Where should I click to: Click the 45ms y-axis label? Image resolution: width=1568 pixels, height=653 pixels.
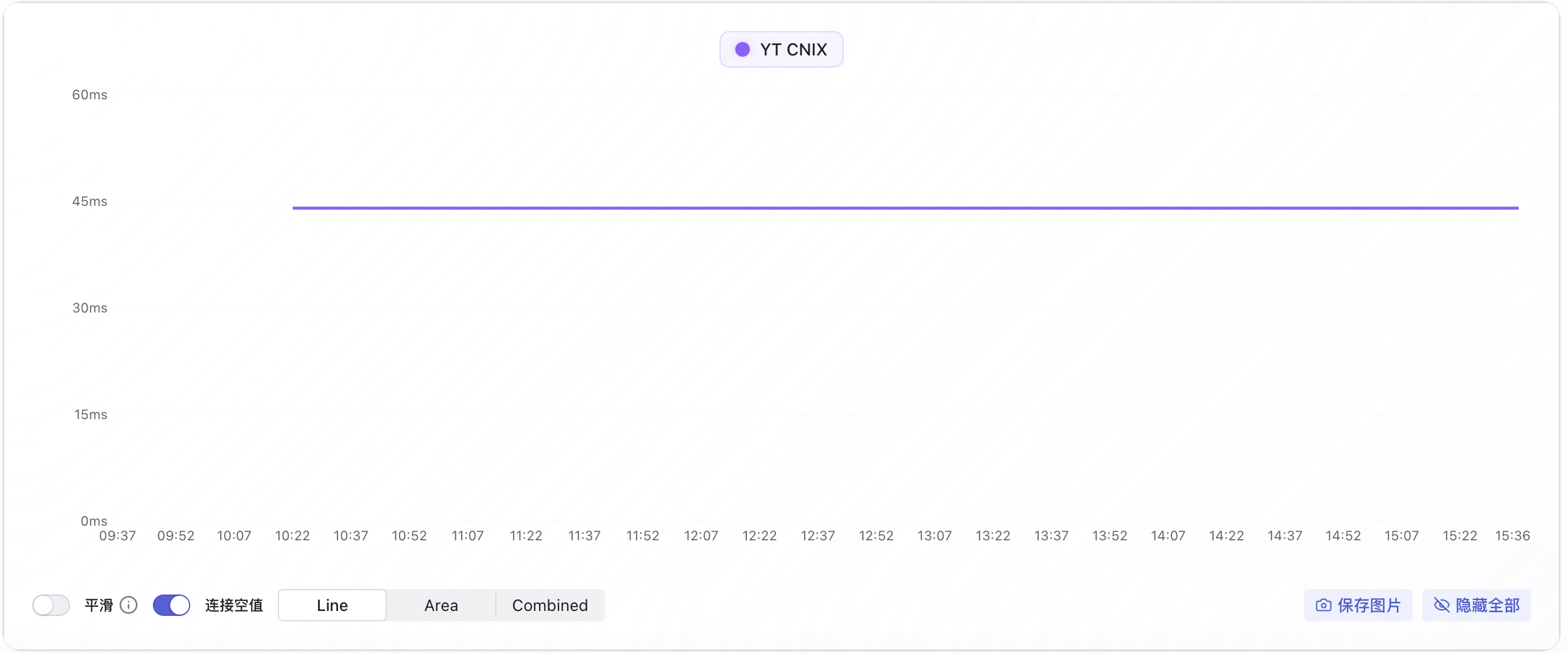coord(90,201)
